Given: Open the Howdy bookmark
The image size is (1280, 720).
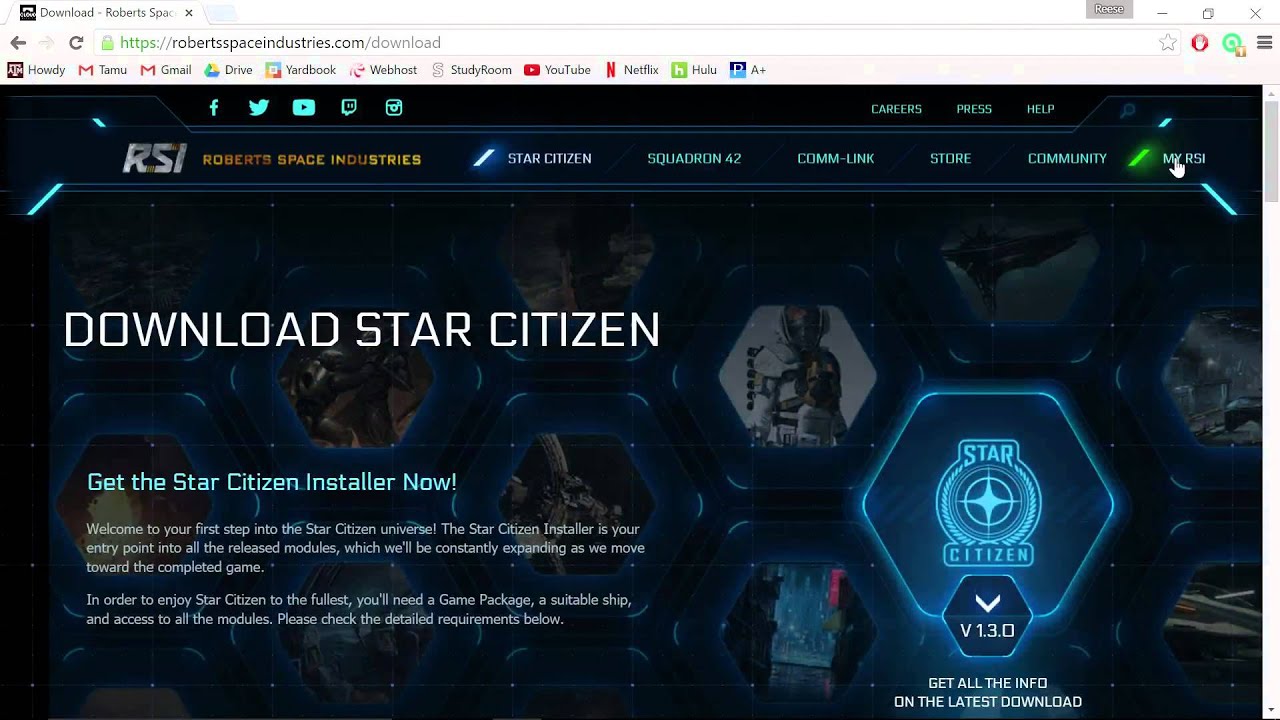Looking at the screenshot, I should [x=36, y=70].
